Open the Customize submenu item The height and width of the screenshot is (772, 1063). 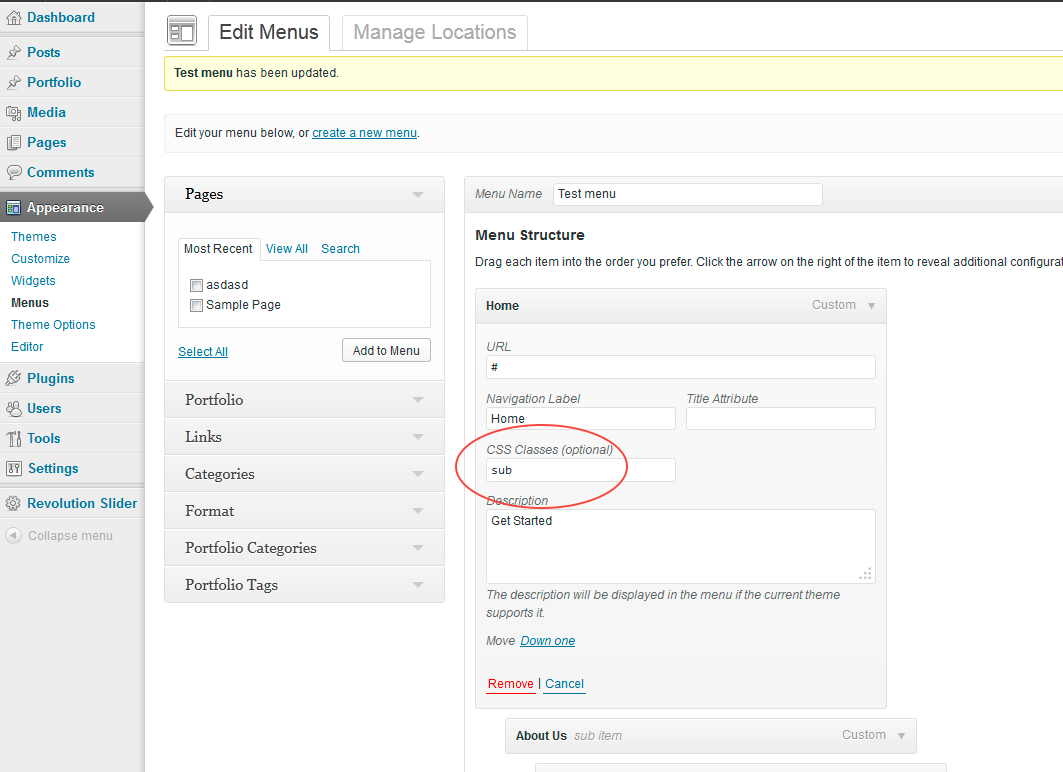41,259
